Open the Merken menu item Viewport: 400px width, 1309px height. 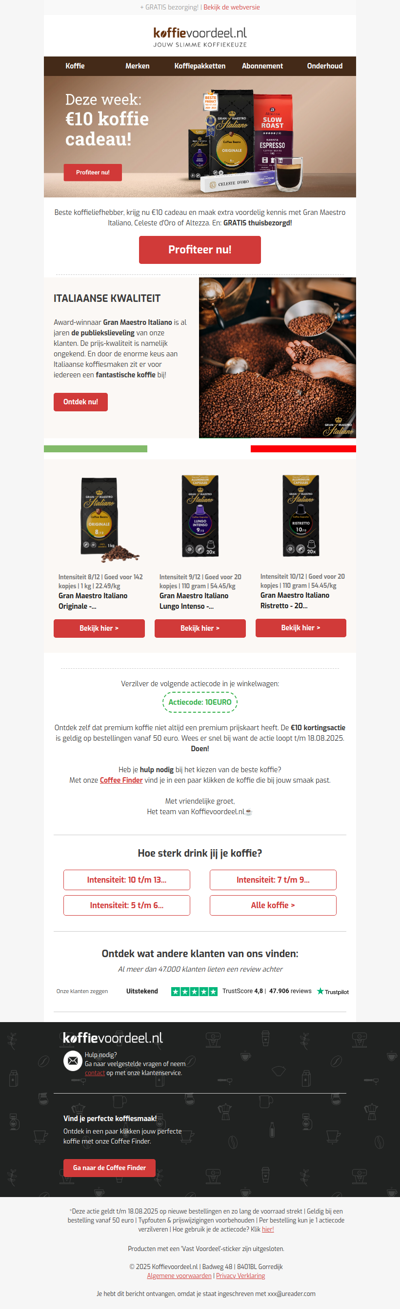tap(137, 66)
